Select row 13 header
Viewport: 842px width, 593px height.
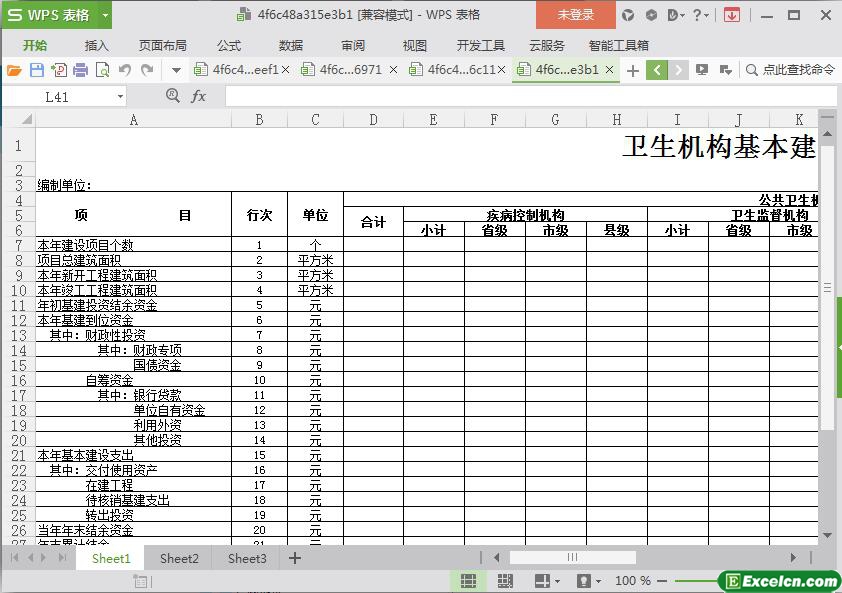[19, 335]
